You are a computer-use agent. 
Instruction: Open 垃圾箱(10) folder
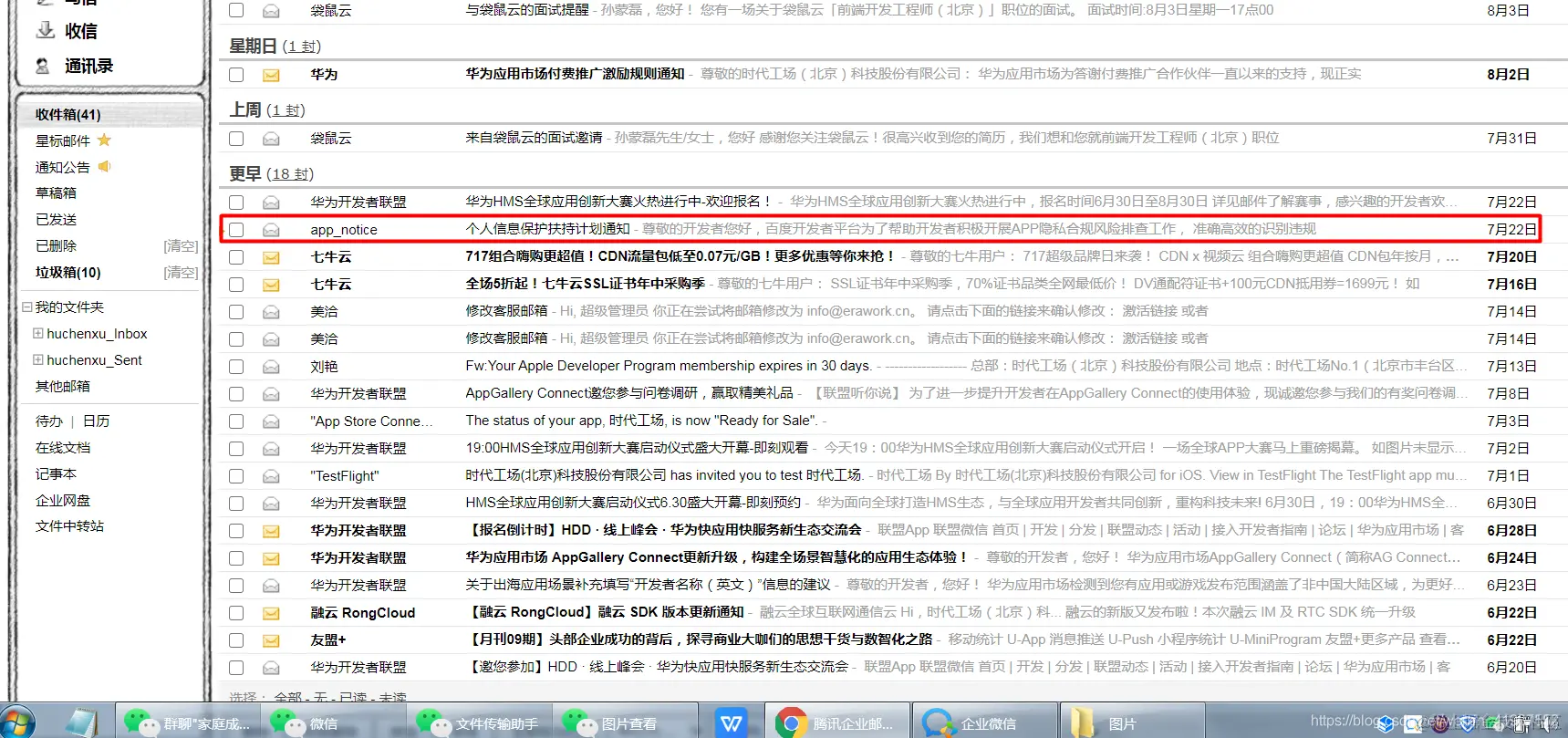[x=68, y=272]
